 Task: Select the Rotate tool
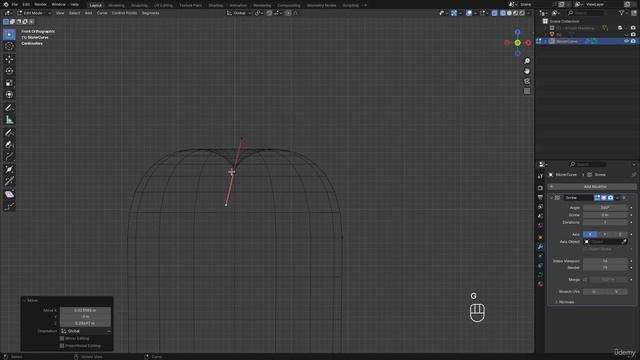coord(9,71)
